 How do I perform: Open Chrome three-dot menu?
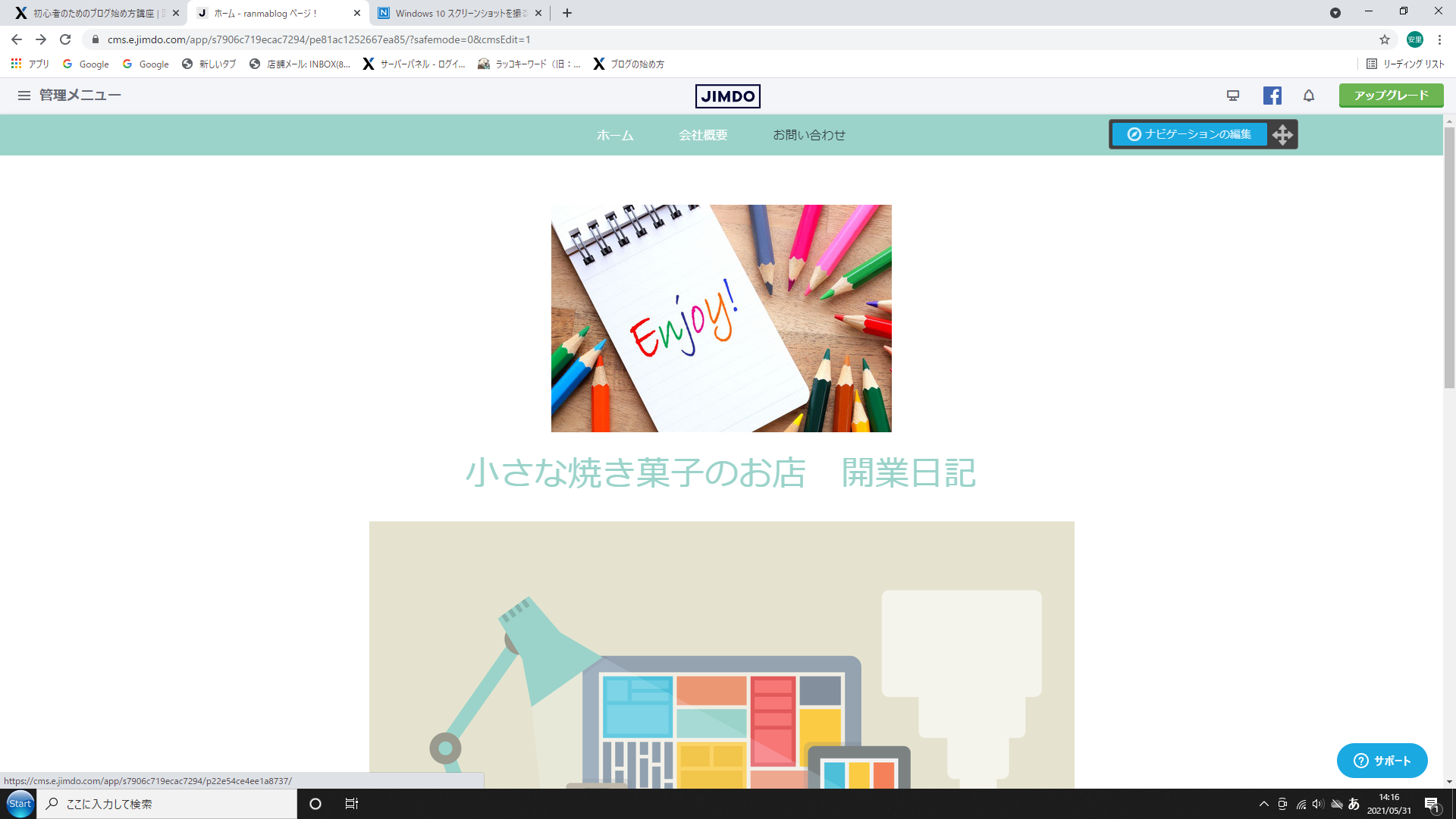pyautogui.click(x=1439, y=39)
